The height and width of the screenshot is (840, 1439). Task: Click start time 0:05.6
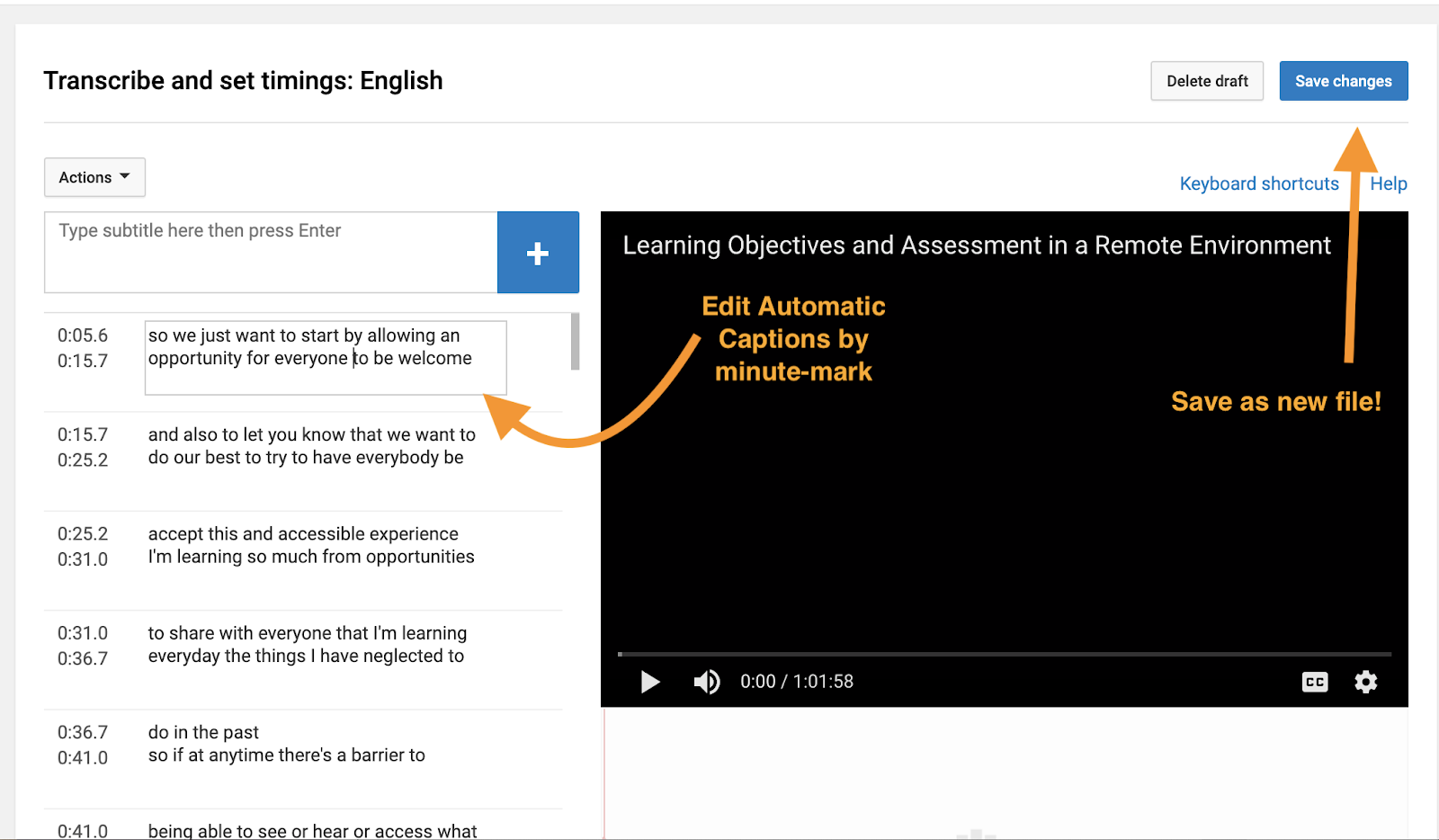point(83,335)
